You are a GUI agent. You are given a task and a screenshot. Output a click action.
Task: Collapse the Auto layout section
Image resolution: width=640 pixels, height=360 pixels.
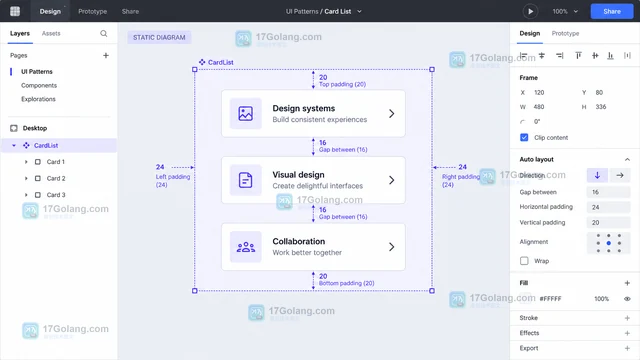click(x=627, y=160)
